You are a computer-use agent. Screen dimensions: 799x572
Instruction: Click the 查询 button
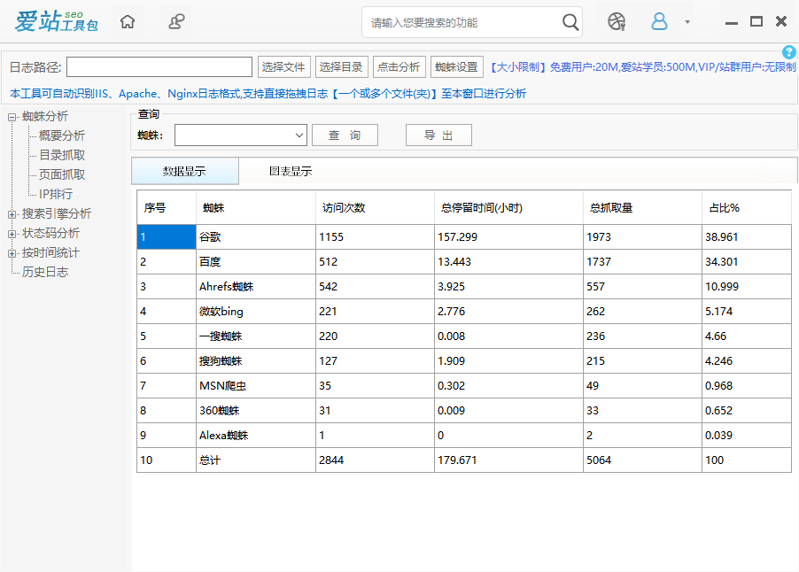[345, 135]
